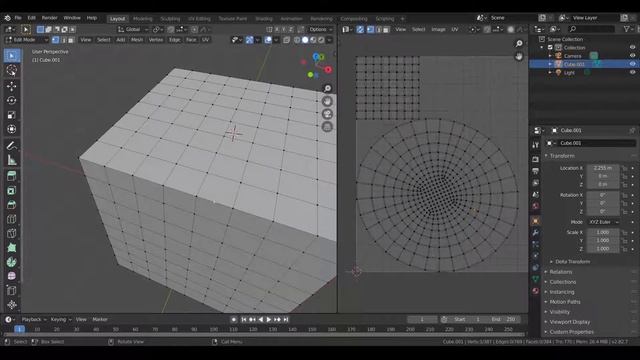Viewport: 640px width, 360px height.
Task: Select the Poly Build tool
Action: 12,248
